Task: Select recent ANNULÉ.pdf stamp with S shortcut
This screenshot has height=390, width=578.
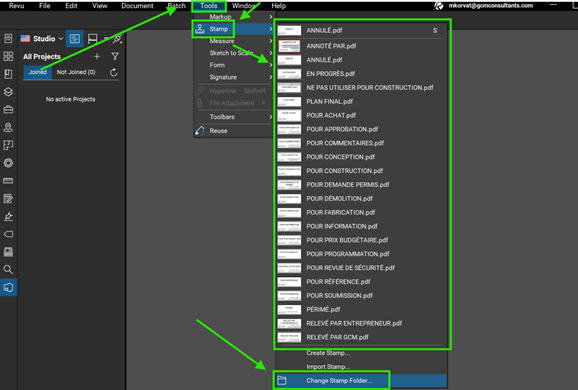Action: click(360, 30)
